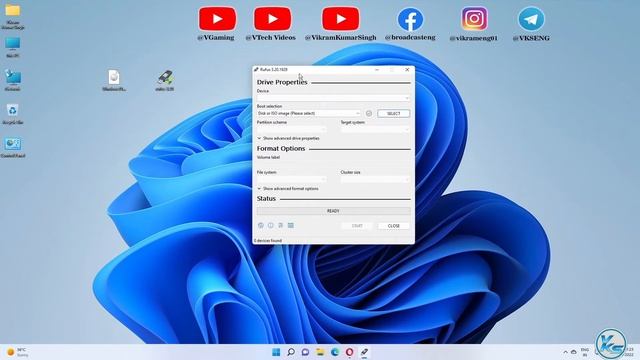Open the Windows Start menu

pyautogui.click(x=276, y=352)
